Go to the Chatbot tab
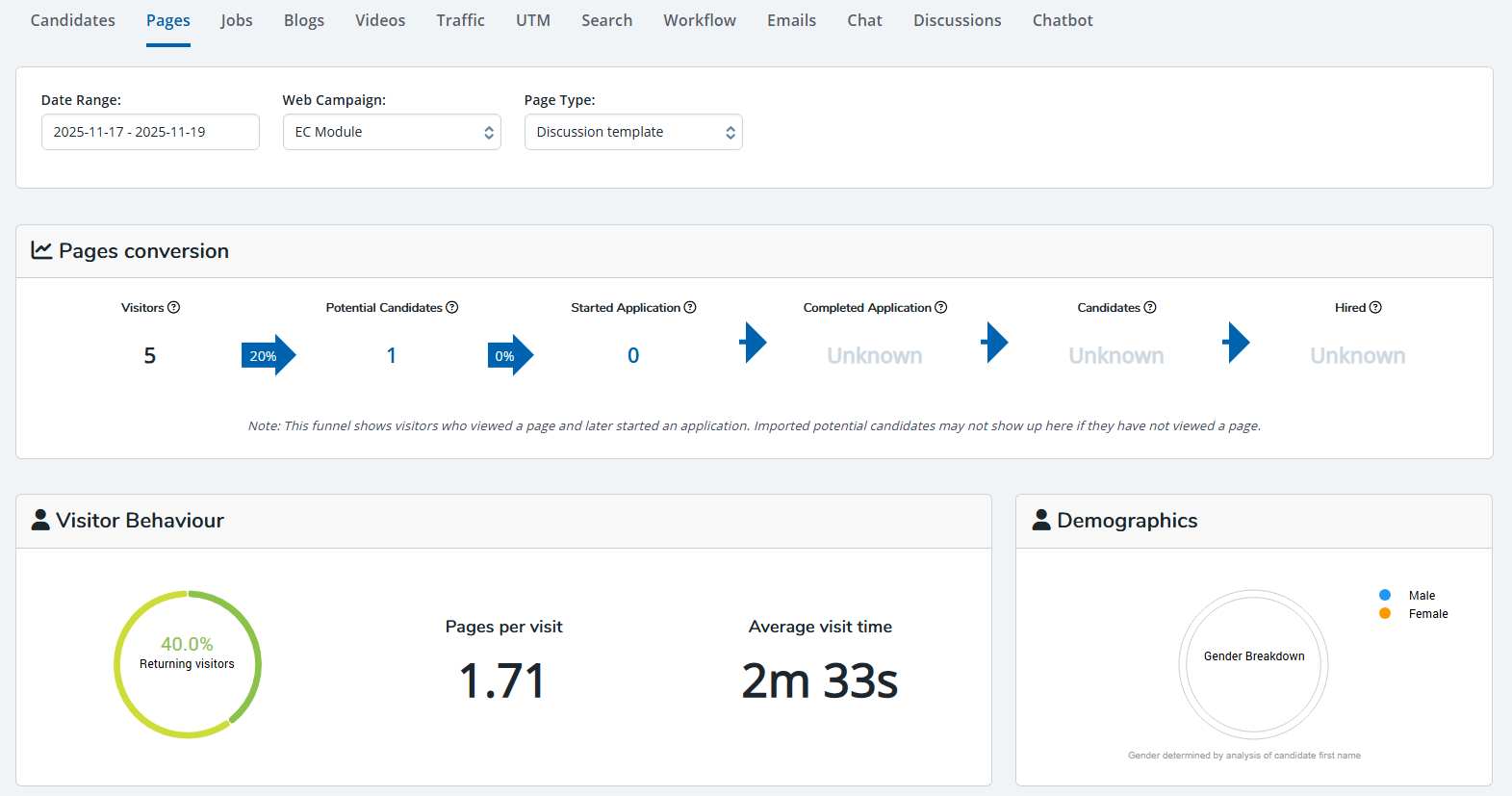Viewport: 1512px width, 796px height. click(1063, 20)
